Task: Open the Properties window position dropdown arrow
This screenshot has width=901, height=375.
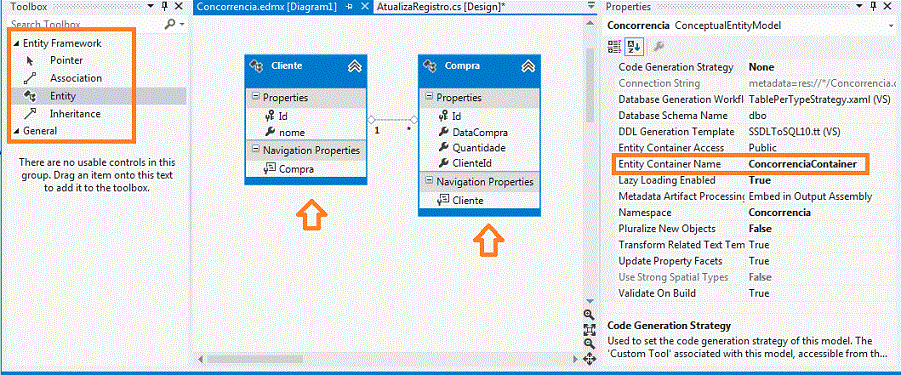Action: (860, 6)
